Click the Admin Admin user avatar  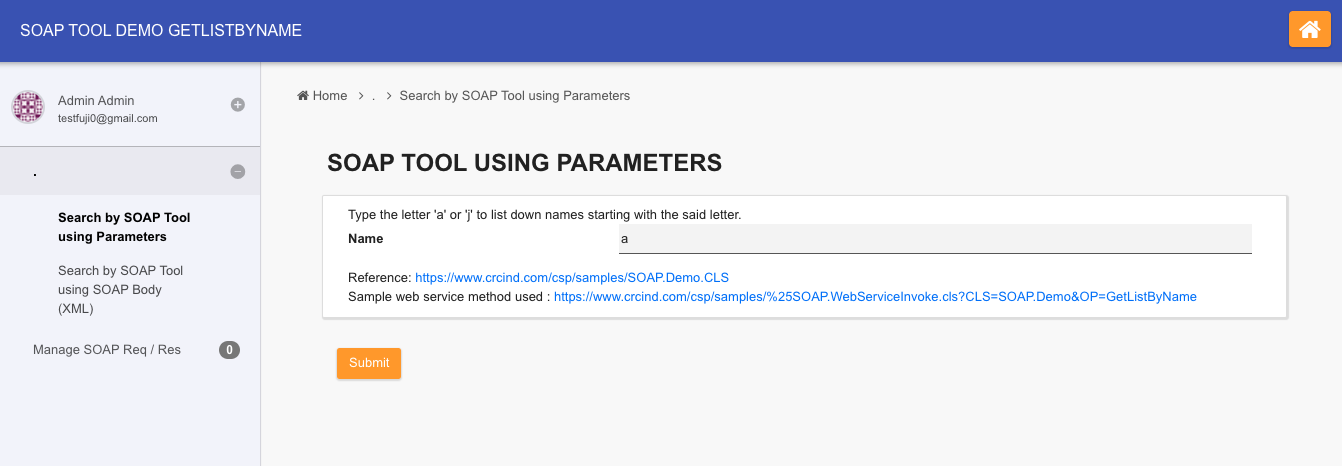click(28, 107)
